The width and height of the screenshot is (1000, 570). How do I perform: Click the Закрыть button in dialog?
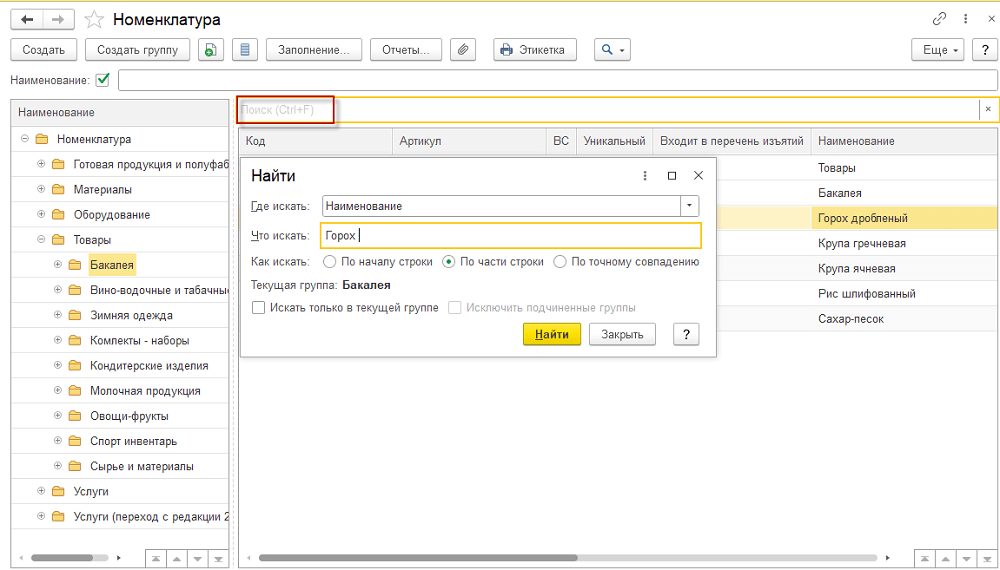click(622, 334)
